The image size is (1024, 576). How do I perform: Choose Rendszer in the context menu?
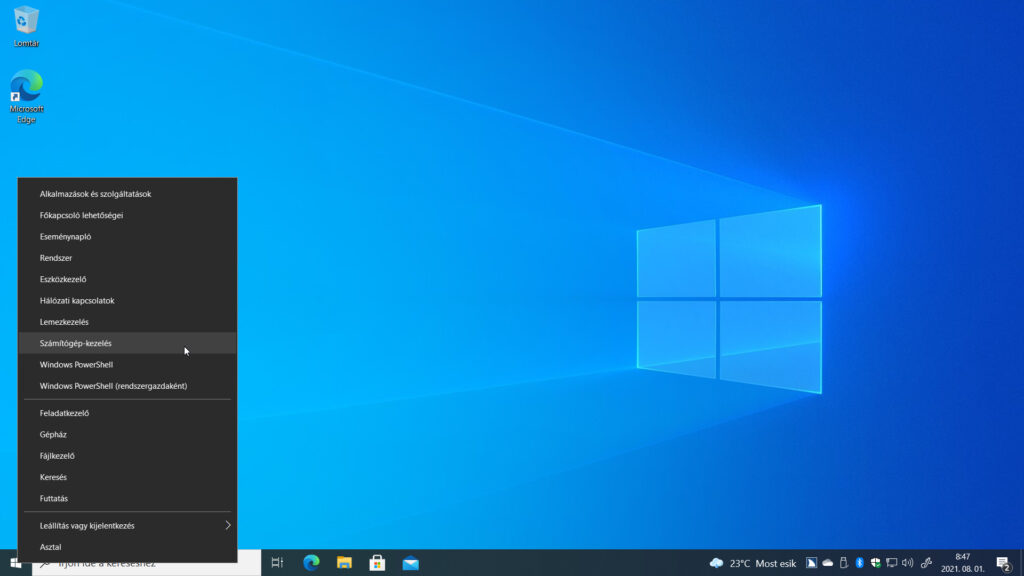coord(127,258)
